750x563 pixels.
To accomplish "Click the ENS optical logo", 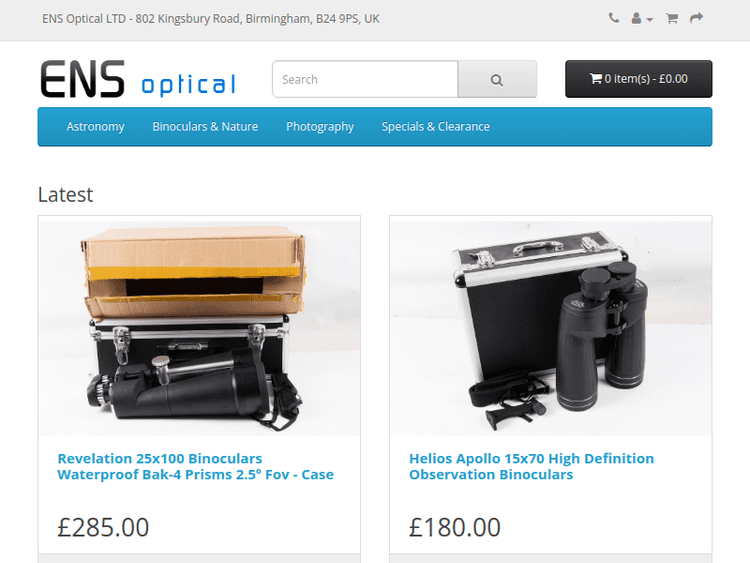I will [138, 79].
